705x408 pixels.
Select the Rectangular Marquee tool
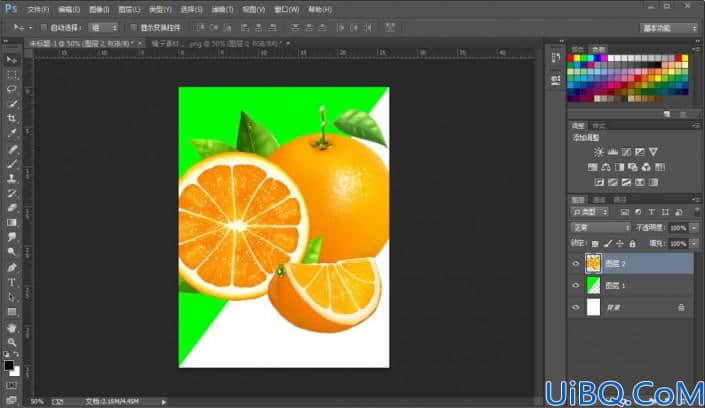12,75
